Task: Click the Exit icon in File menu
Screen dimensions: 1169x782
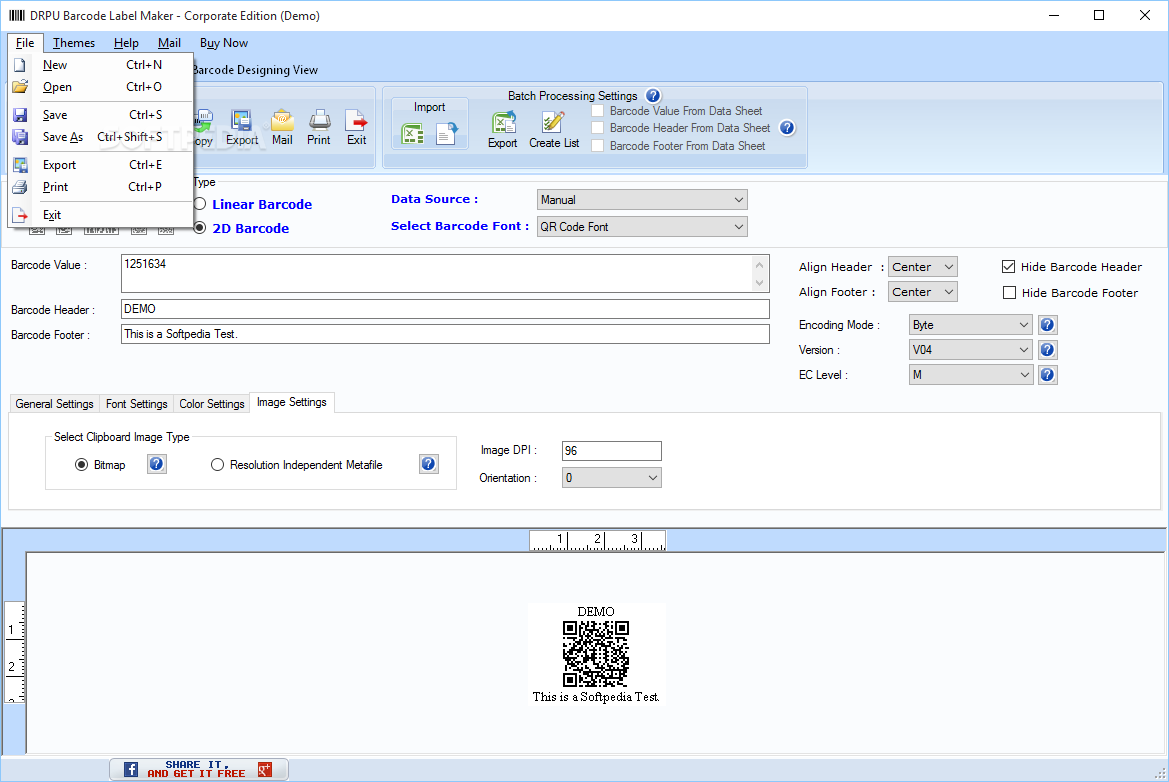Action: pyautogui.click(x=20, y=215)
